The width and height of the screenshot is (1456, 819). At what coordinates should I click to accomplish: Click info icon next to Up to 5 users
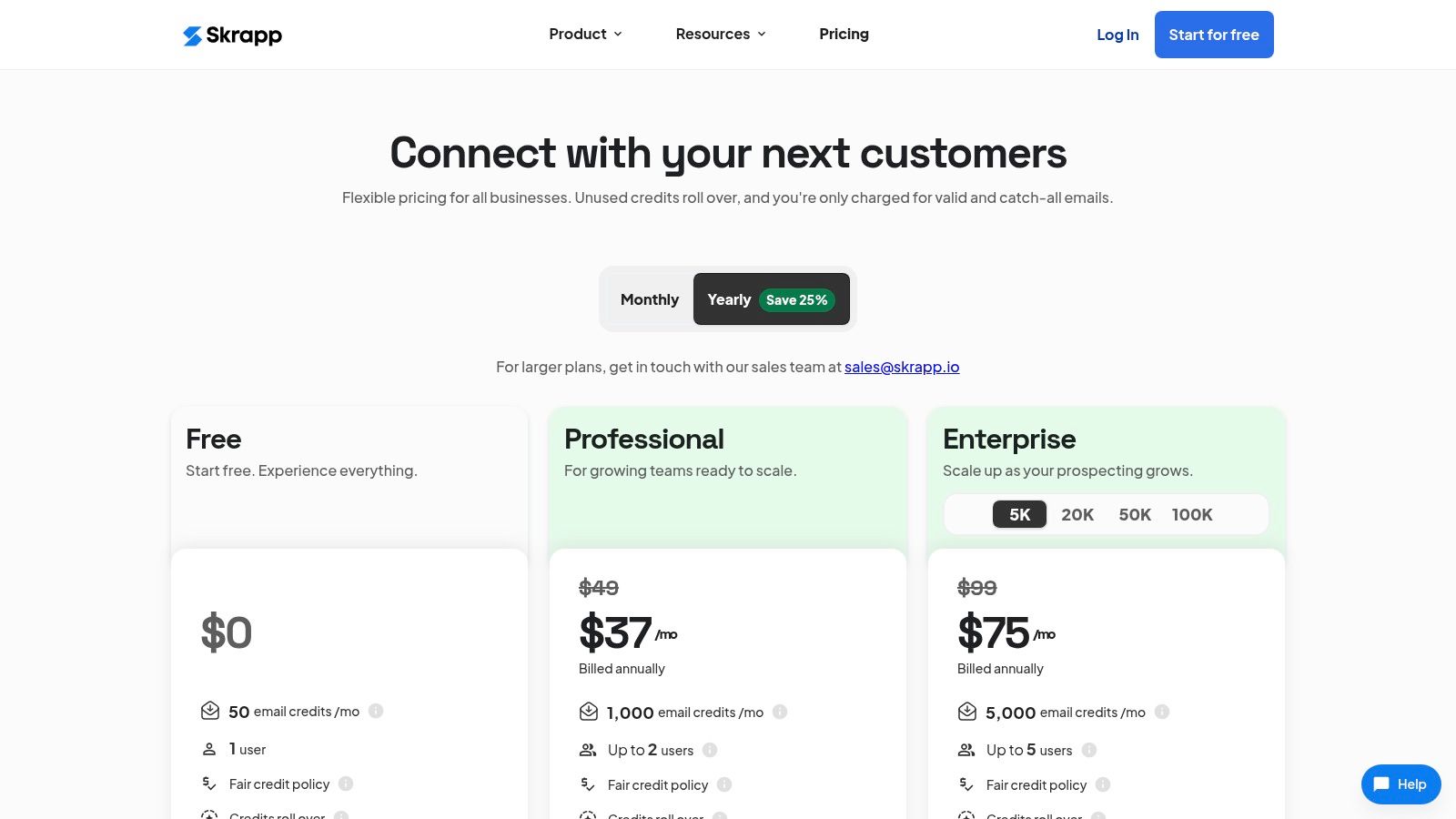click(1089, 750)
